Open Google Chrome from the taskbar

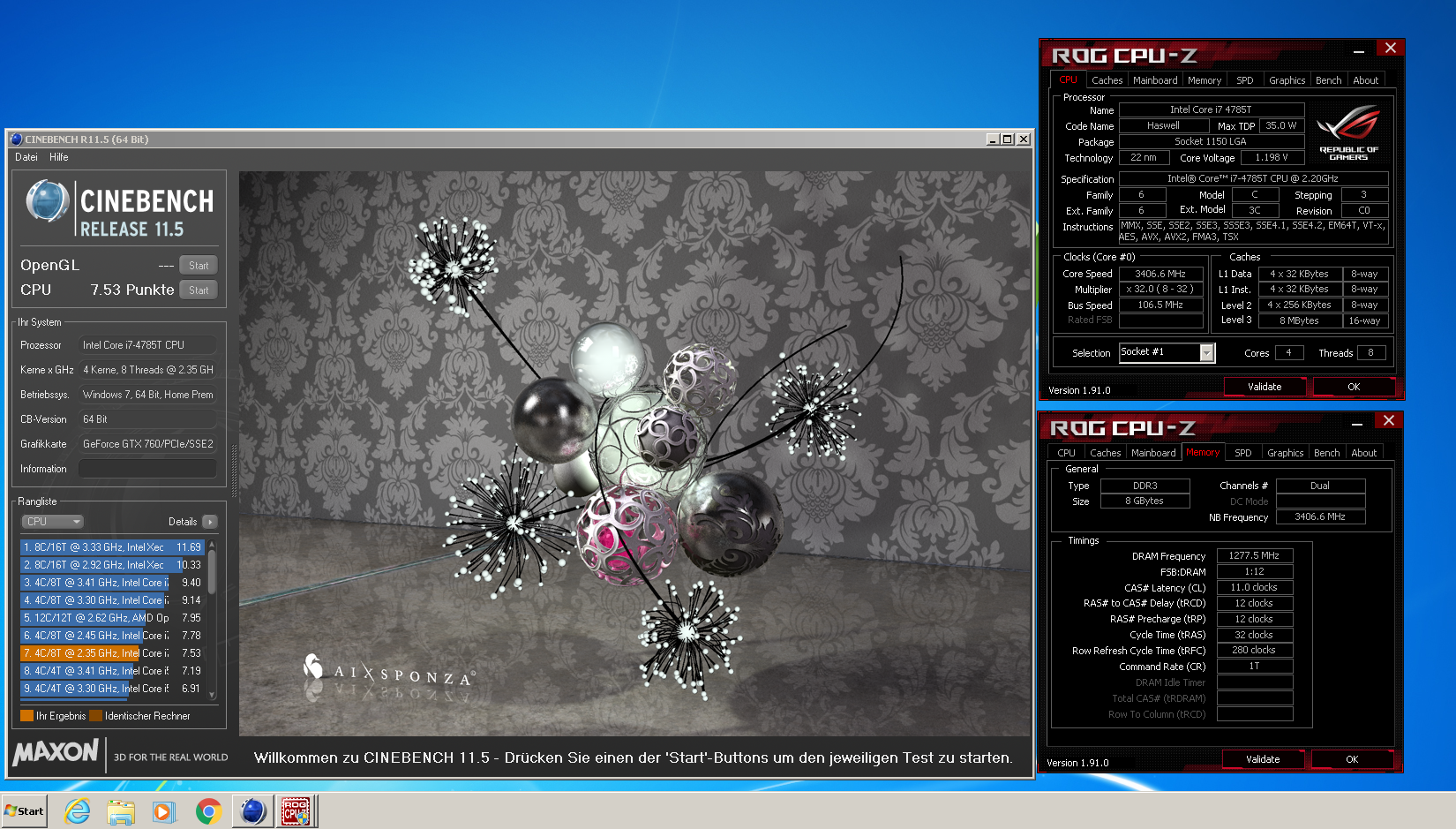pyautogui.click(x=208, y=810)
